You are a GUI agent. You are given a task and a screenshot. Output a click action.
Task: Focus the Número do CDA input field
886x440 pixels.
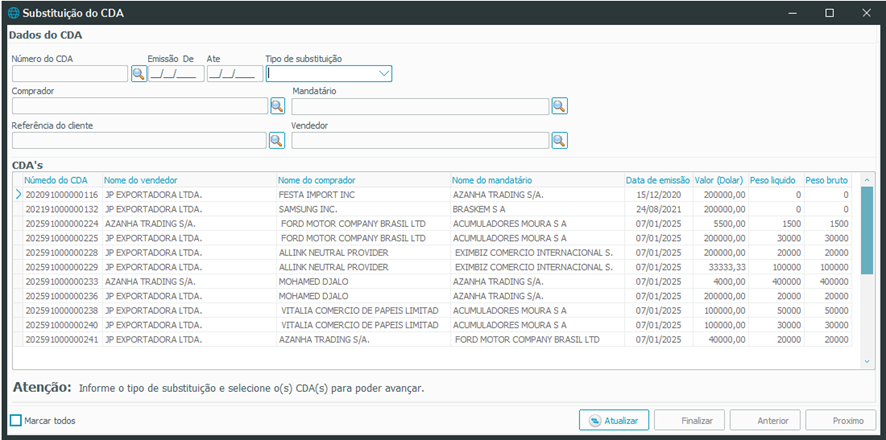coord(70,73)
